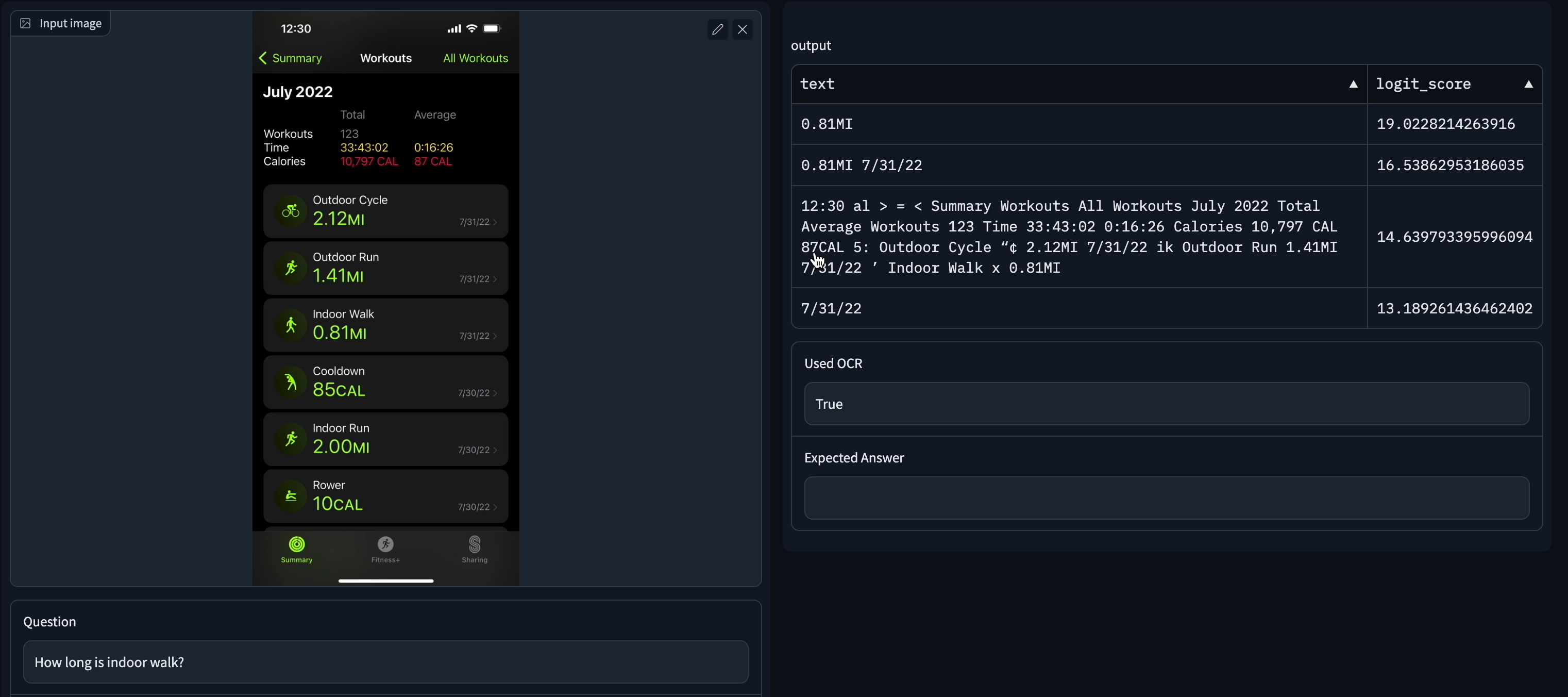Select the long OCR text result cell
Viewport: 1568px width, 697px height.
click(x=1078, y=237)
